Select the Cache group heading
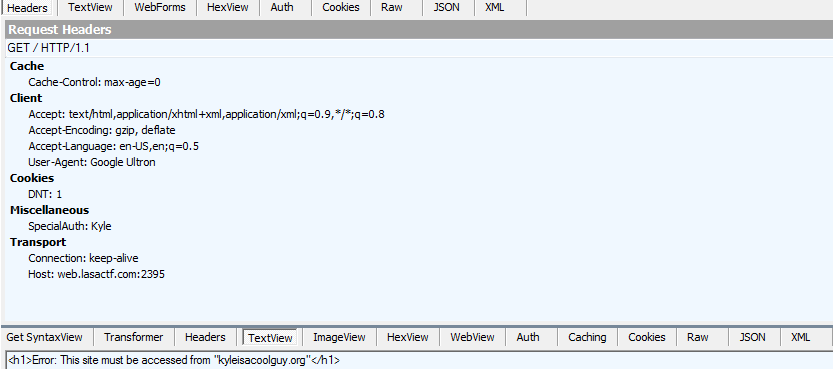 (27, 66)
